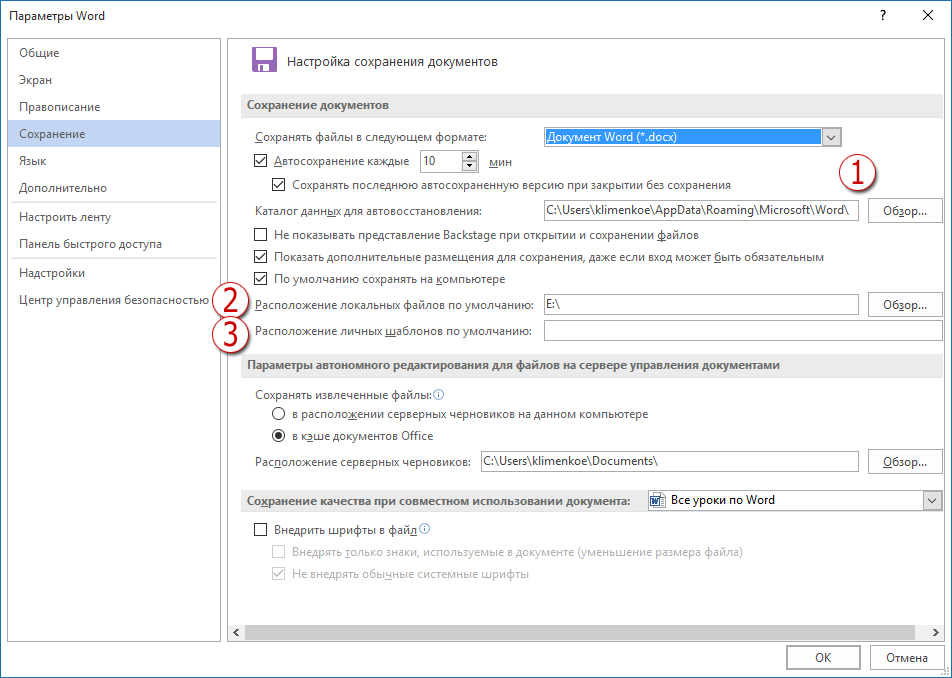952x678 pixels.
Task: Open "Панель быстрого доступа" settings
Action: tap(114, 244)
